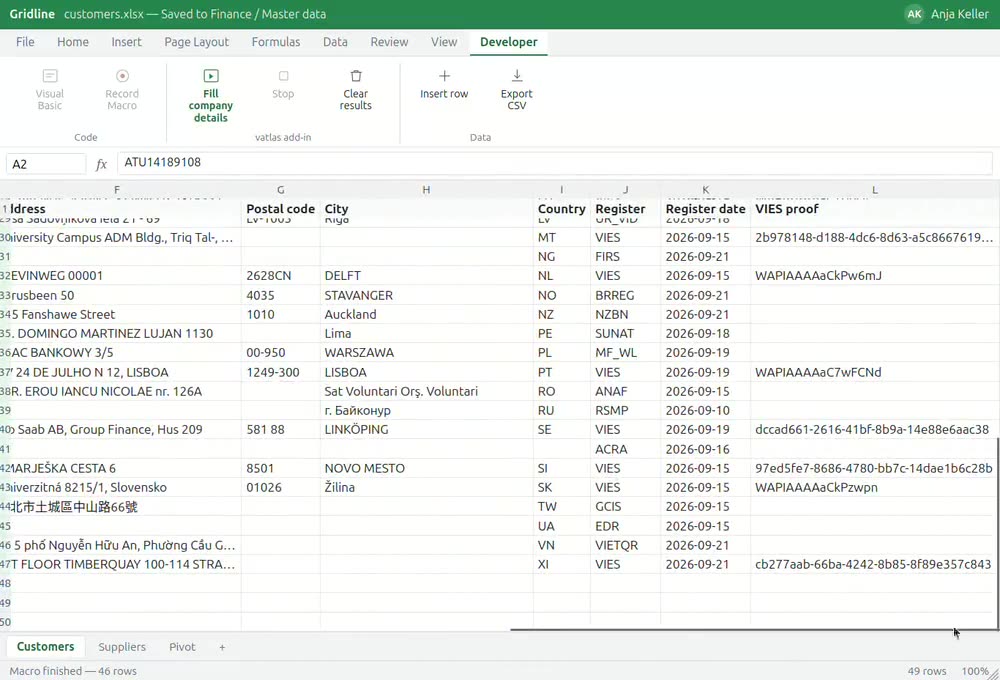Open the File menu
Viewport: 1000px width, 680px height.
(x=25, y=42)
